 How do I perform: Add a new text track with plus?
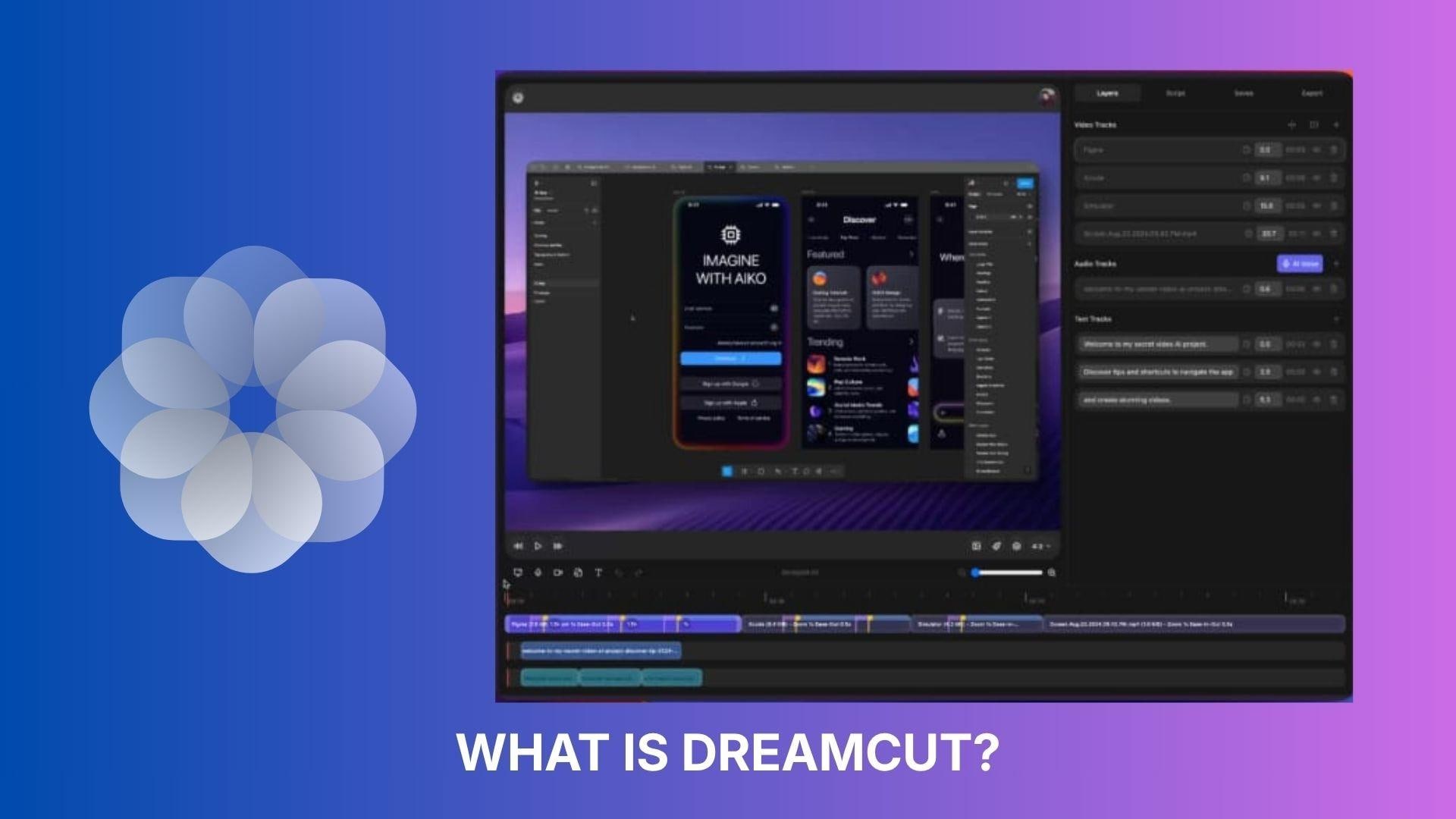(1336, 319)
